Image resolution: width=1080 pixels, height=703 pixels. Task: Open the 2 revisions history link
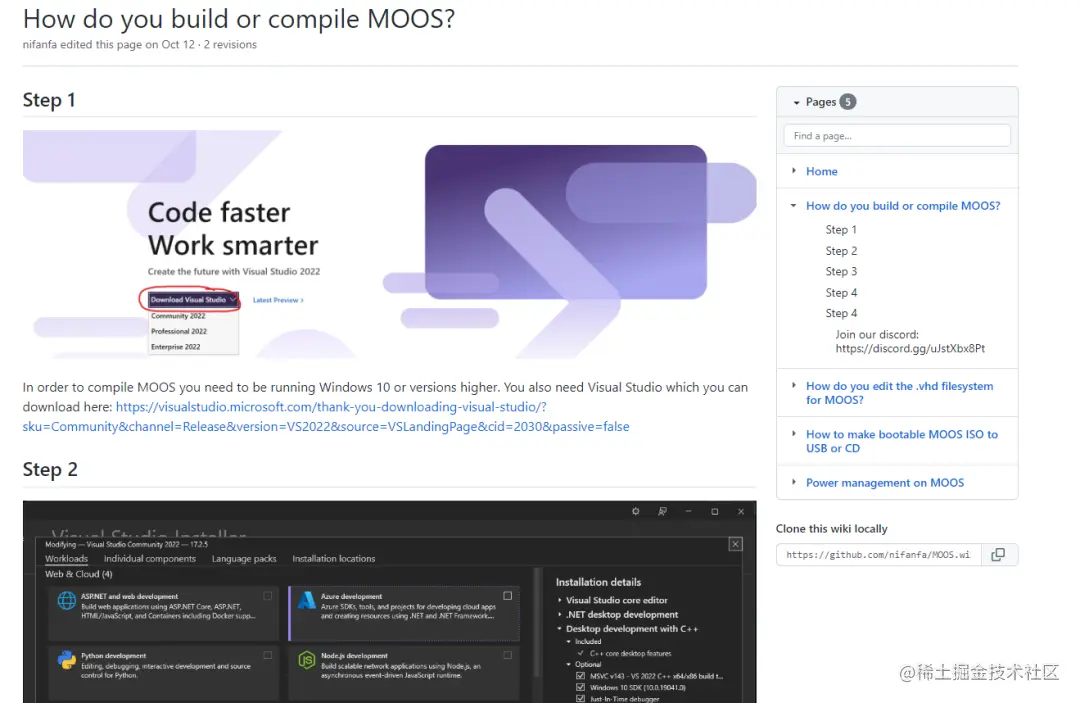[x=230, y=45]
